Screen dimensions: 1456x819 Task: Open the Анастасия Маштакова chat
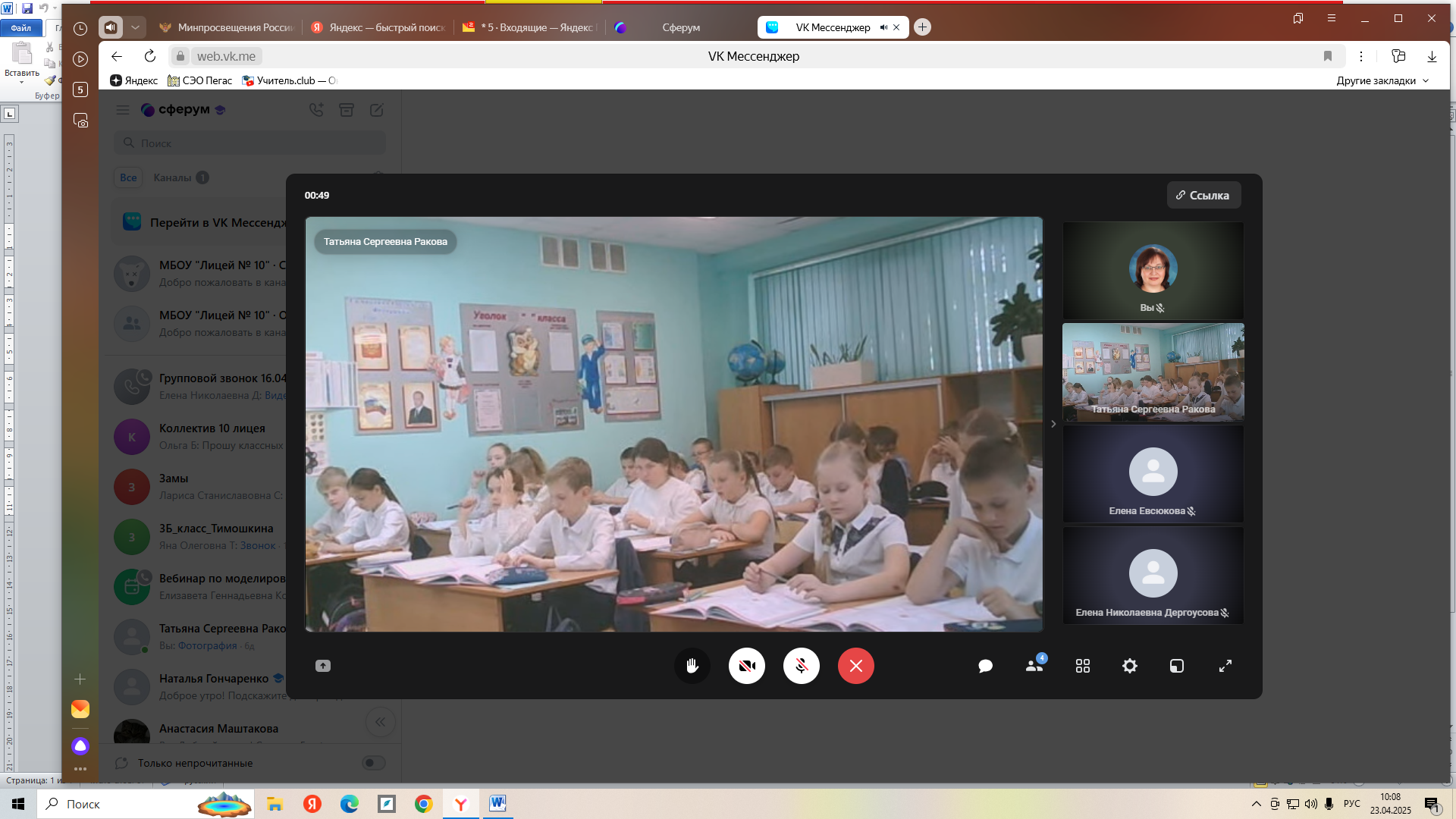point(199,731)
